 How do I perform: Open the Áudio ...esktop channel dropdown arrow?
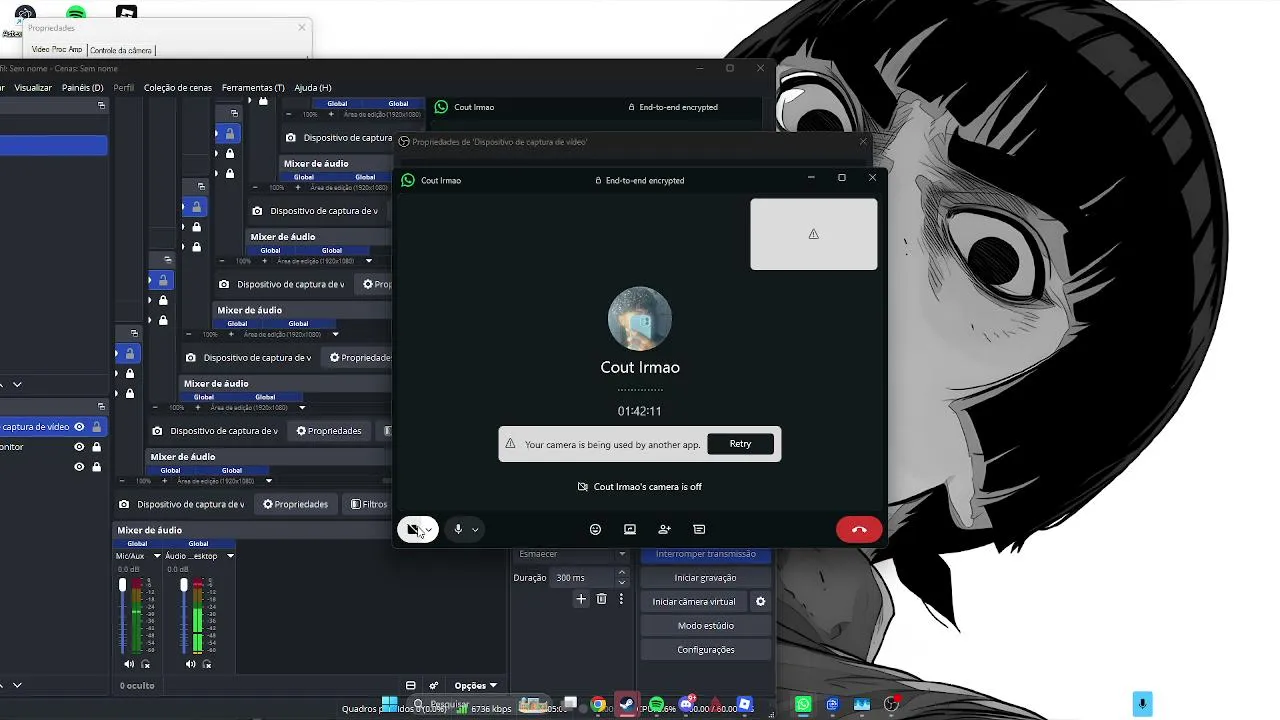230,556
